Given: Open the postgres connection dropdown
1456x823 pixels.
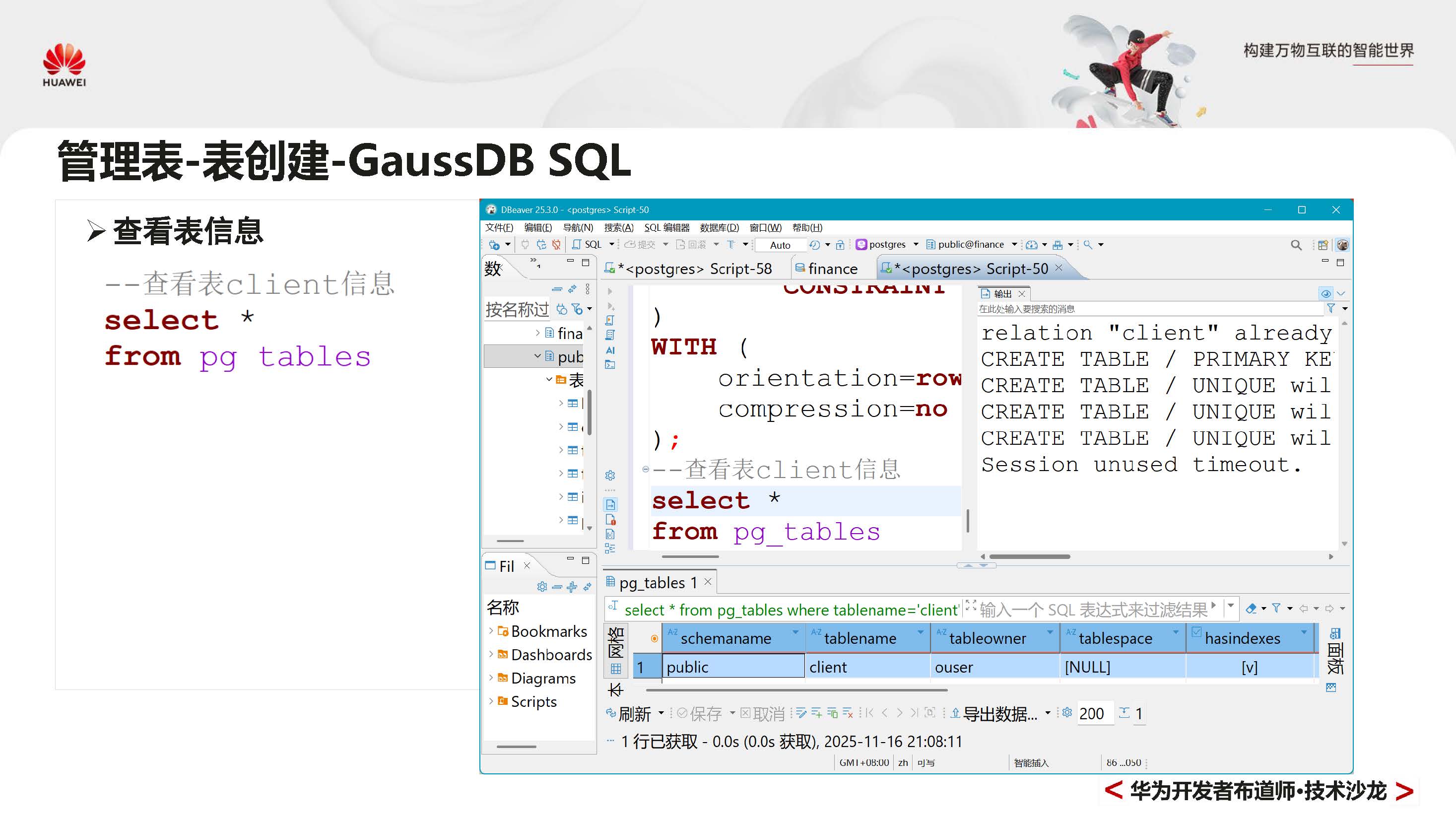Looking at the screenshot, I should click(917, 244).
